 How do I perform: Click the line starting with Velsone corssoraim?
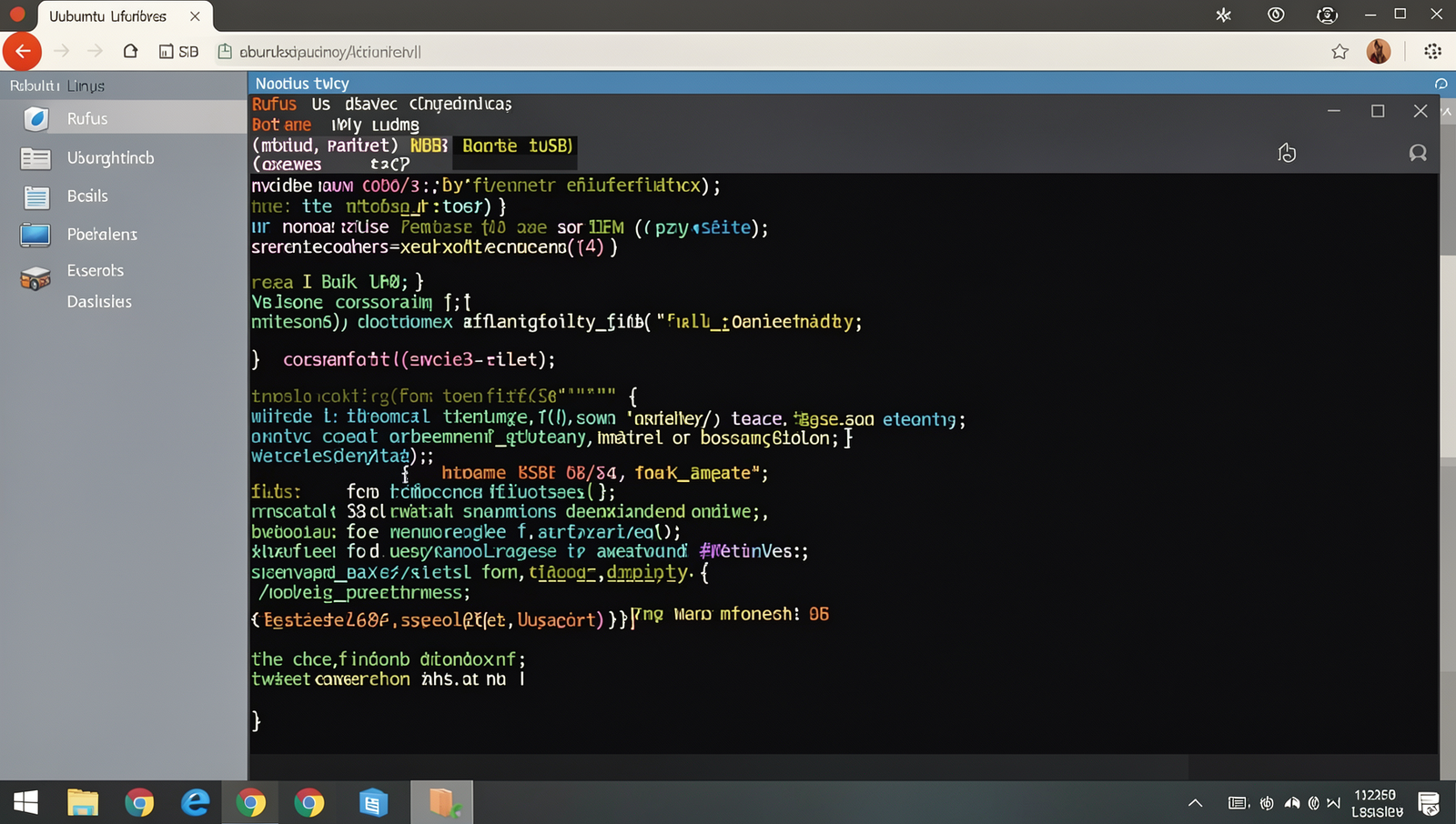click(361, 302)
